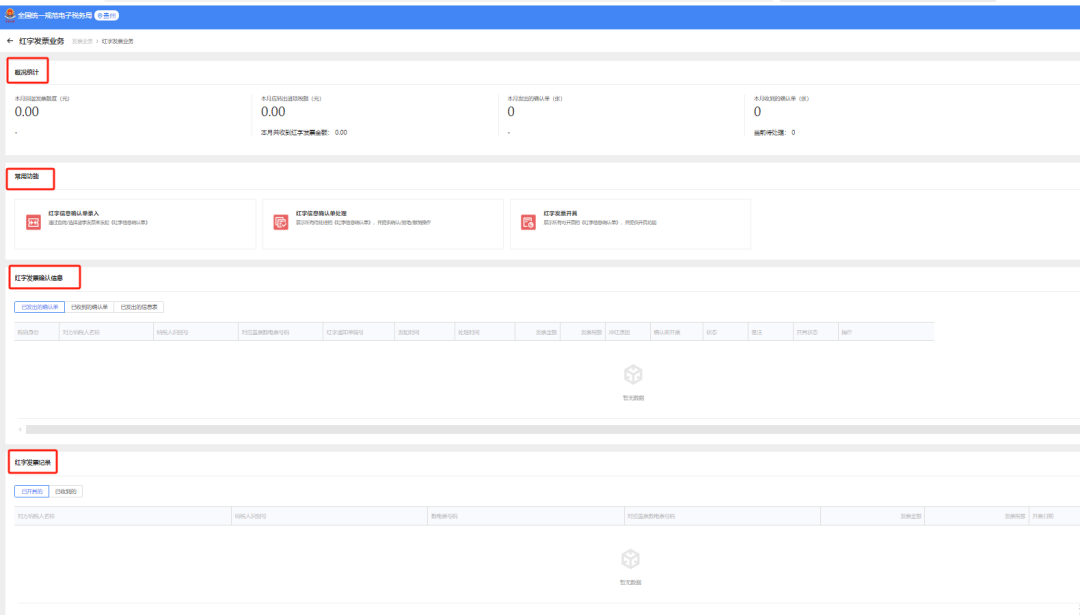Open the 红字信息确认单录入 card title
This screenshot has height=615, width=1080.
click(x=74, y=213)
